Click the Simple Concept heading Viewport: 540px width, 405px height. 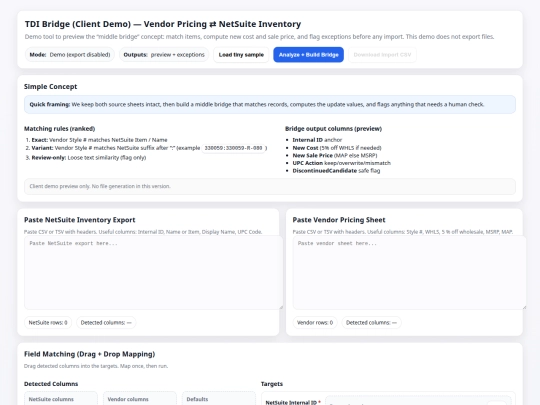point(50,87)
